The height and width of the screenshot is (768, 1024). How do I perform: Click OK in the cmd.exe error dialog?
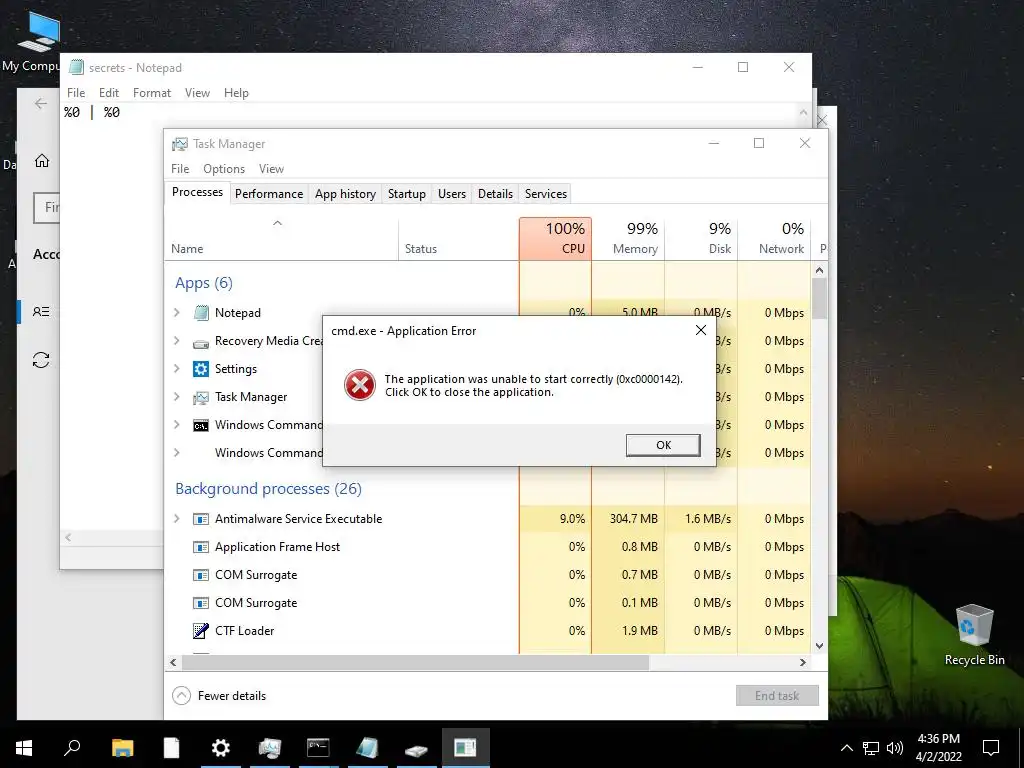coord(664,445)
